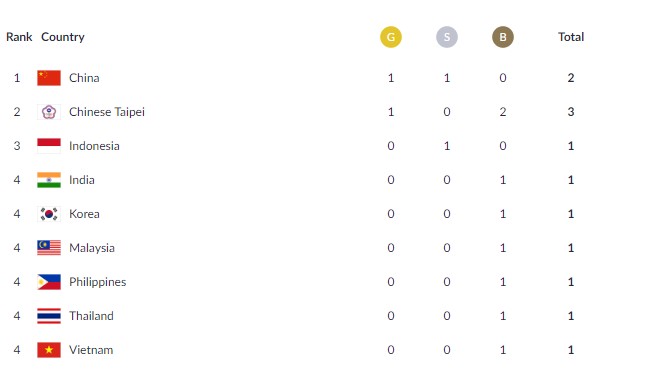
Task: Click the Malaysia flag icon
Action: 49,248
